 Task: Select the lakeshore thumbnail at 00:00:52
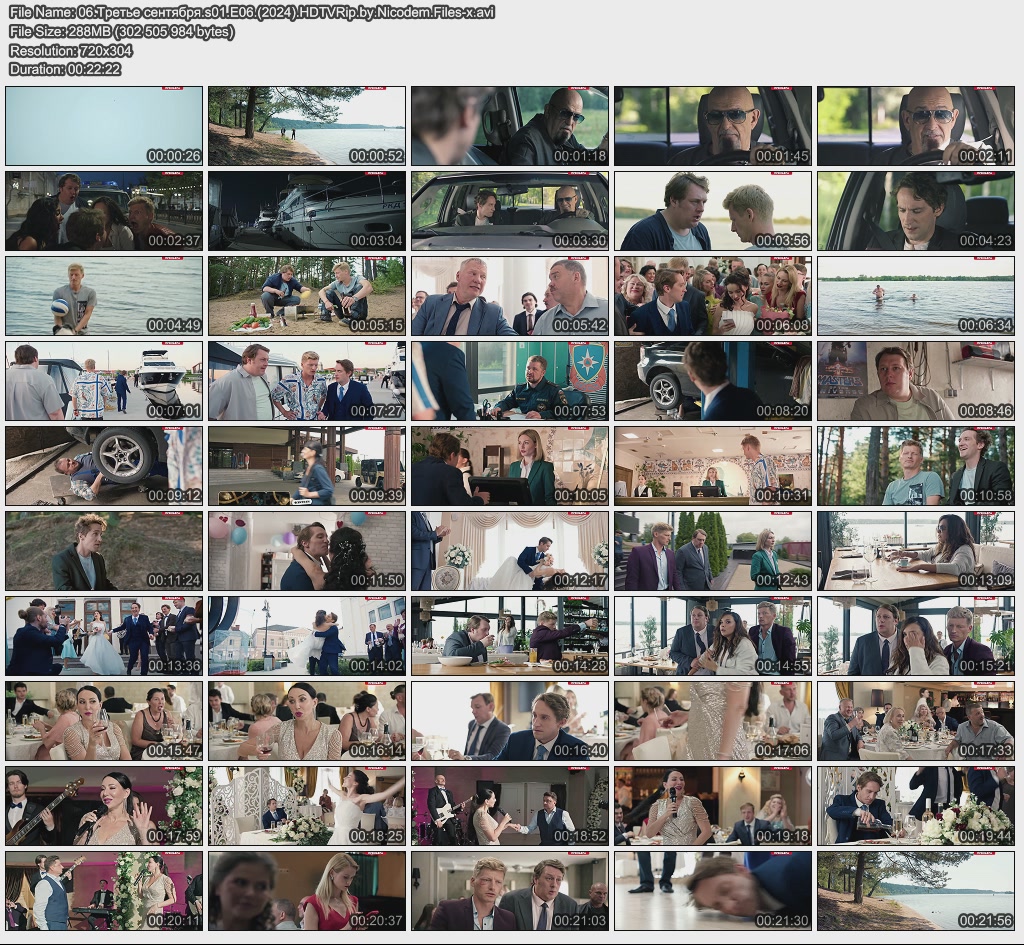click(307, 126)
